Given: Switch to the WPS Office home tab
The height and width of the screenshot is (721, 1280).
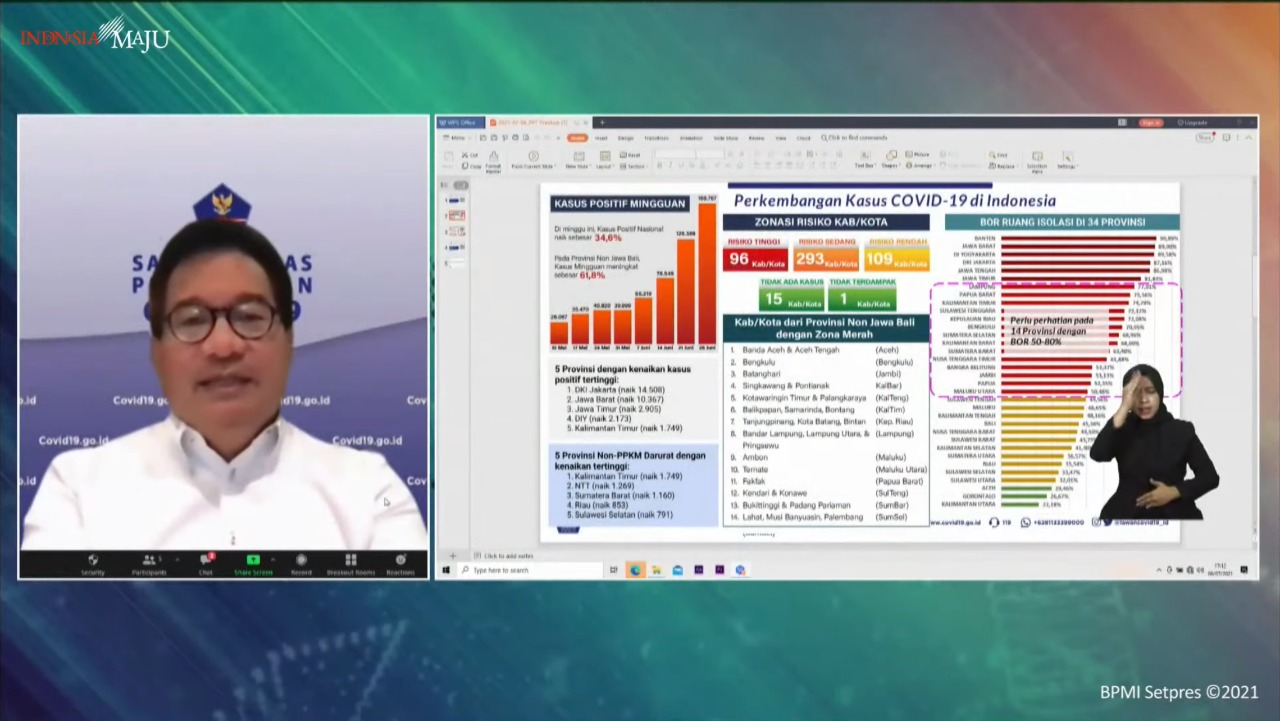Looking at the screenshot, I should tap(460, 122).
